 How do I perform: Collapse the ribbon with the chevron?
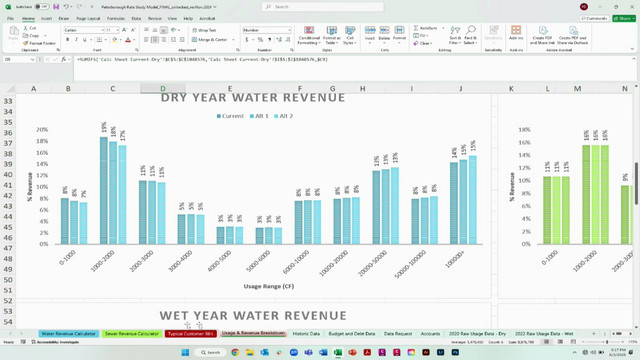(632, 49)
